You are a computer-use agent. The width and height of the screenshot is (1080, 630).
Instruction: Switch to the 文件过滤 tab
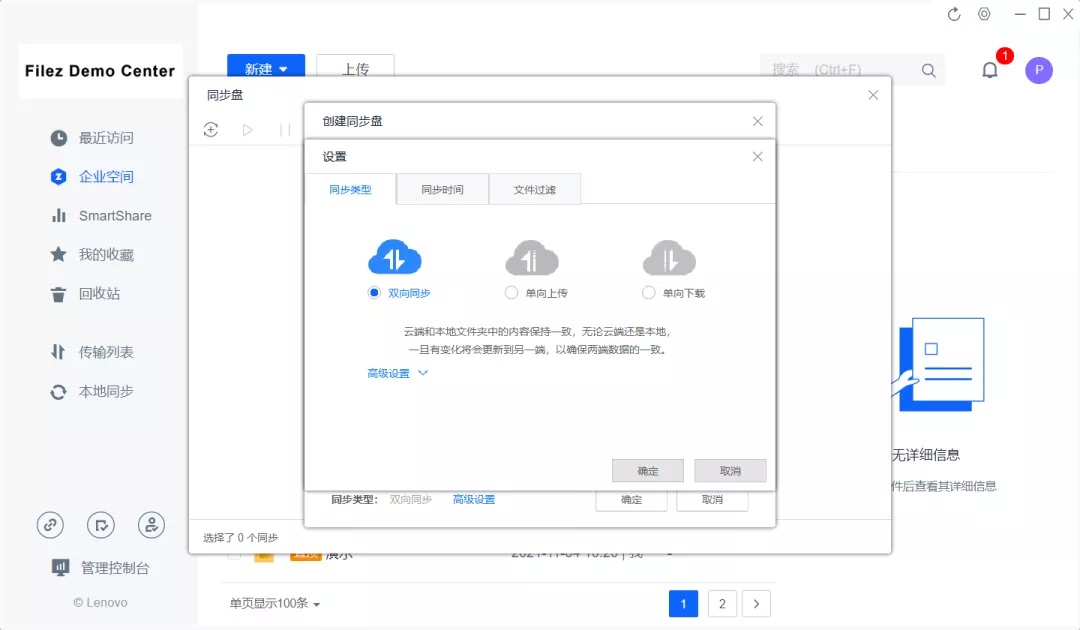pyautogui.click(x=534, y=189)
